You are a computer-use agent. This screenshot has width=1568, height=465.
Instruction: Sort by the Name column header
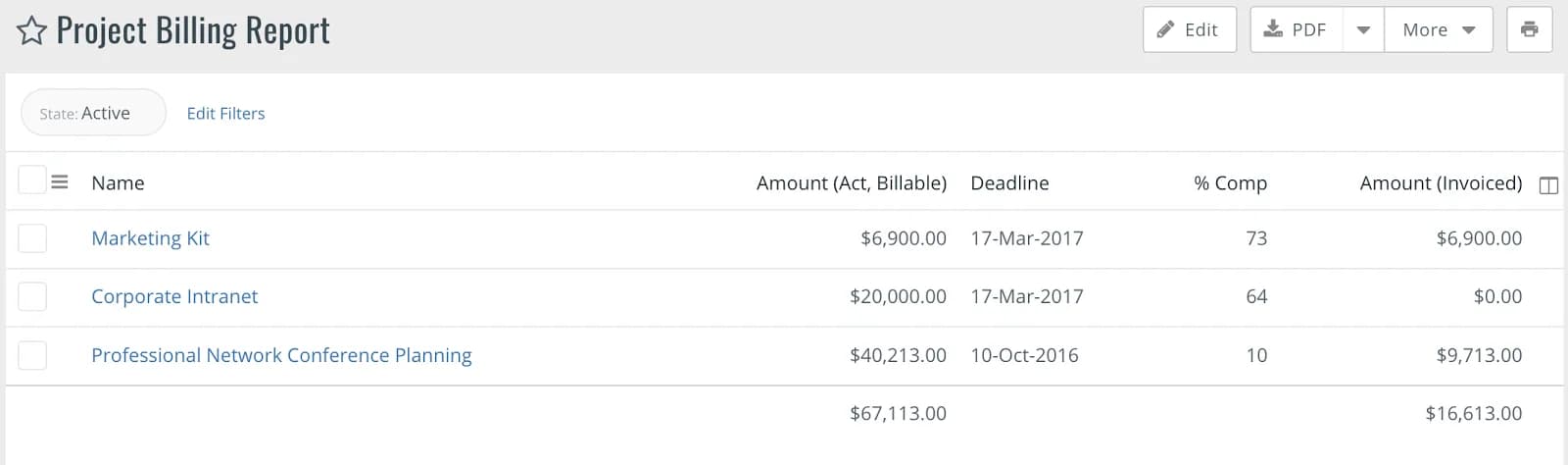pos(118,183)
